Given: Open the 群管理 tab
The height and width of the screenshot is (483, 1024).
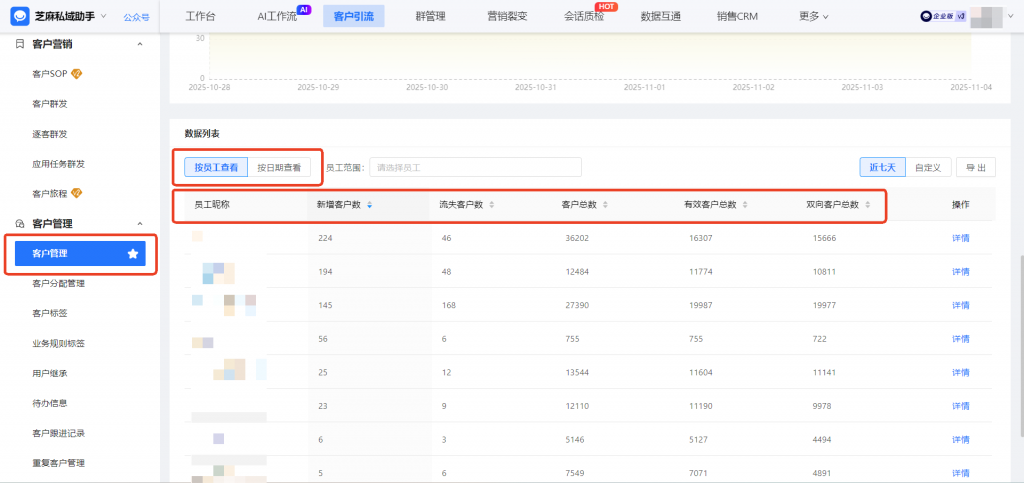Looking at the screenshot, I should pos(430,16).
